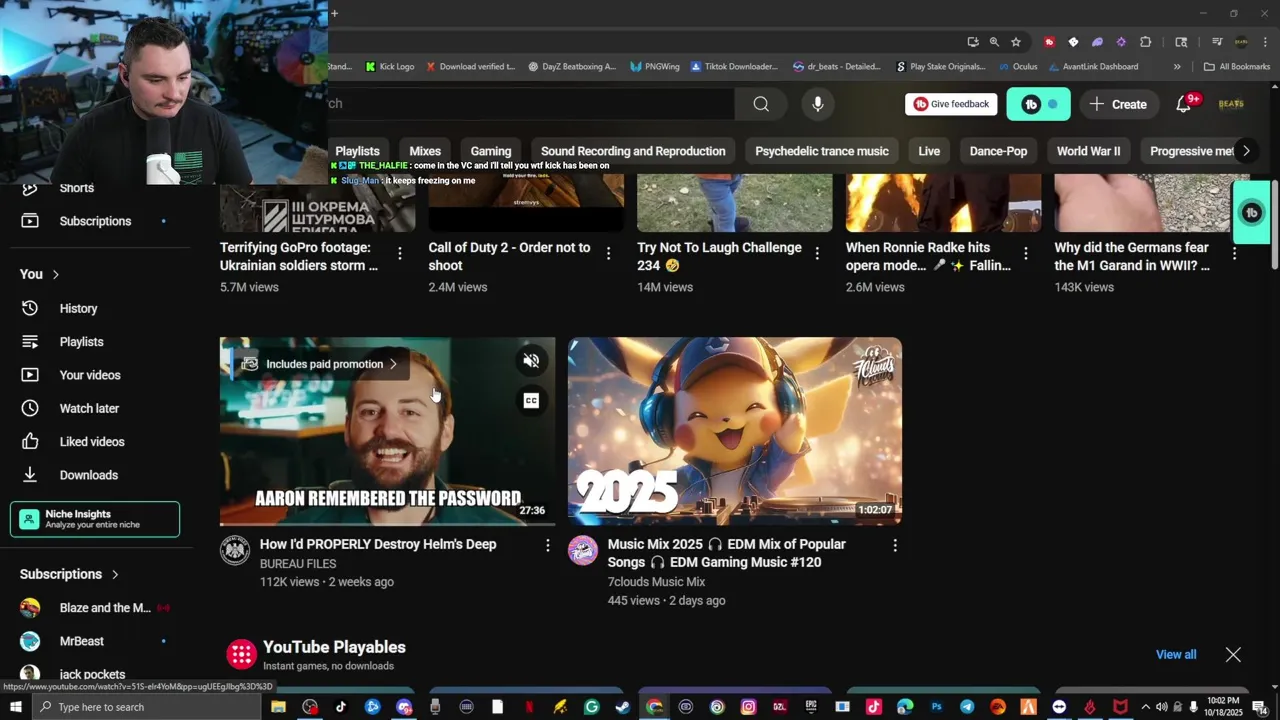Viewport: 1280px width, 720px height.
Task: Open the Chrome extensions puzzle icon
Action: click(x=1145, y=42)
